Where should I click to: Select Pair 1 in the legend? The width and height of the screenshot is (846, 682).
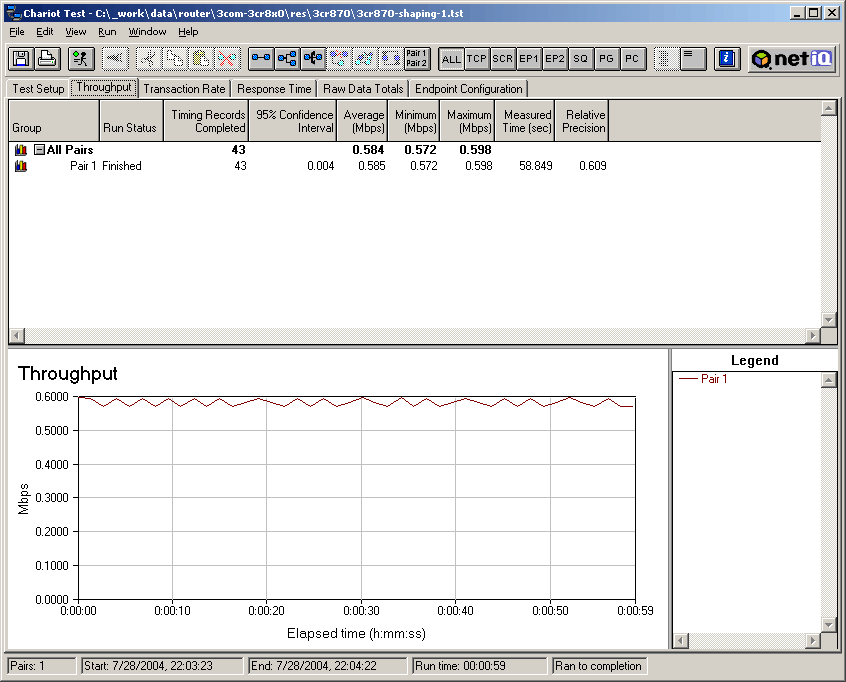713,380
